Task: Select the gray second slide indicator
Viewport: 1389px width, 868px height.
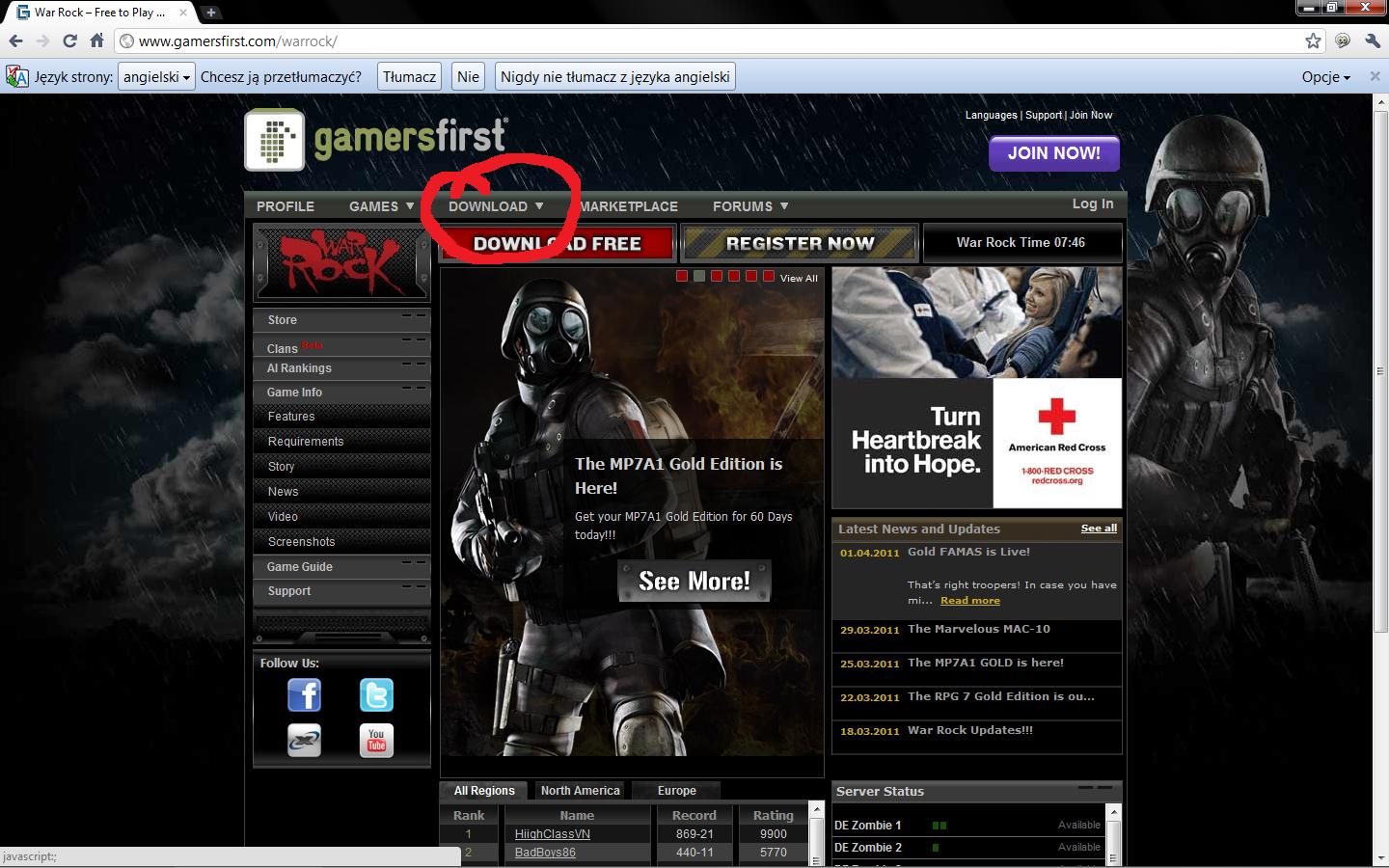Action: point(699,276)
